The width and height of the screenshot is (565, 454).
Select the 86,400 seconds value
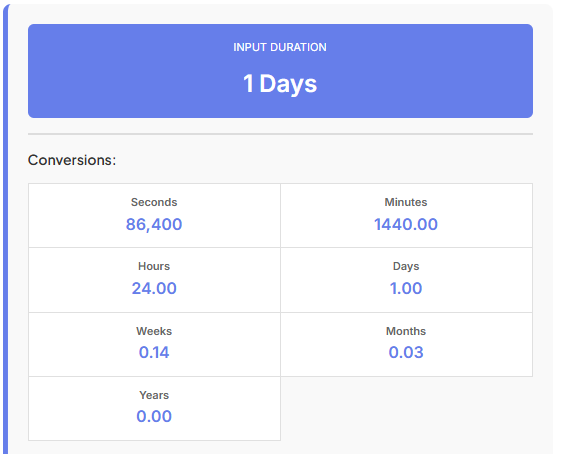pos(154,224)
